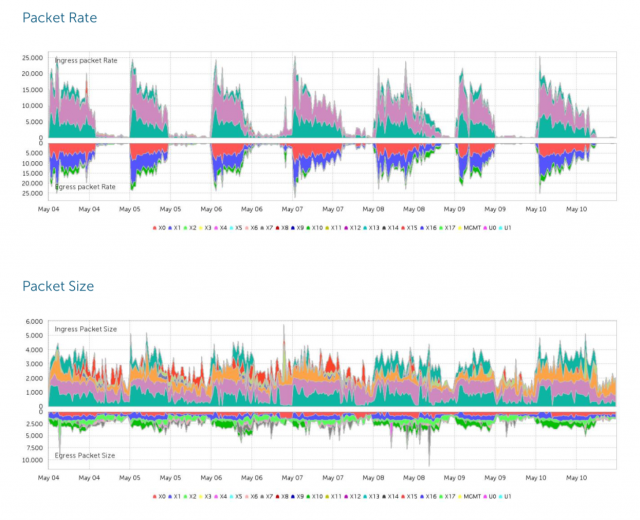Click X11 legend marker under Packet Rate chart
This screenshot has width=640, height=520.
[x=327, y=228]
